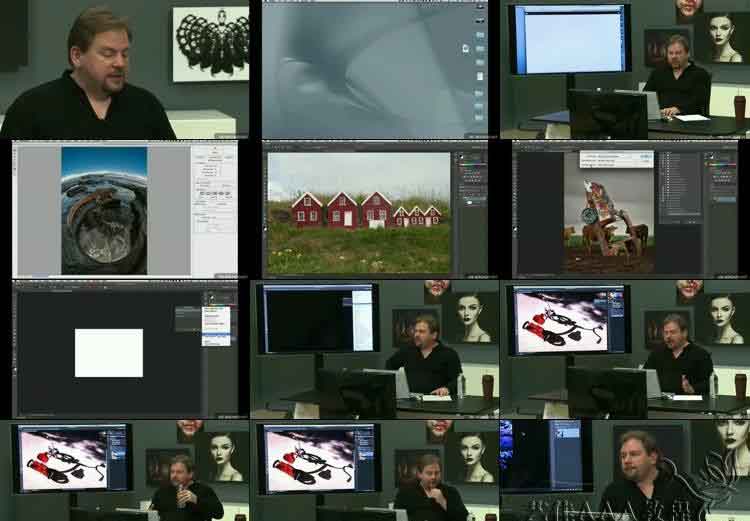Image resolution: width=750 pixels, height=521 pixels.
Task: Expand the panel beside the open menu in the white canvas frame
Action: coord(186,318)
